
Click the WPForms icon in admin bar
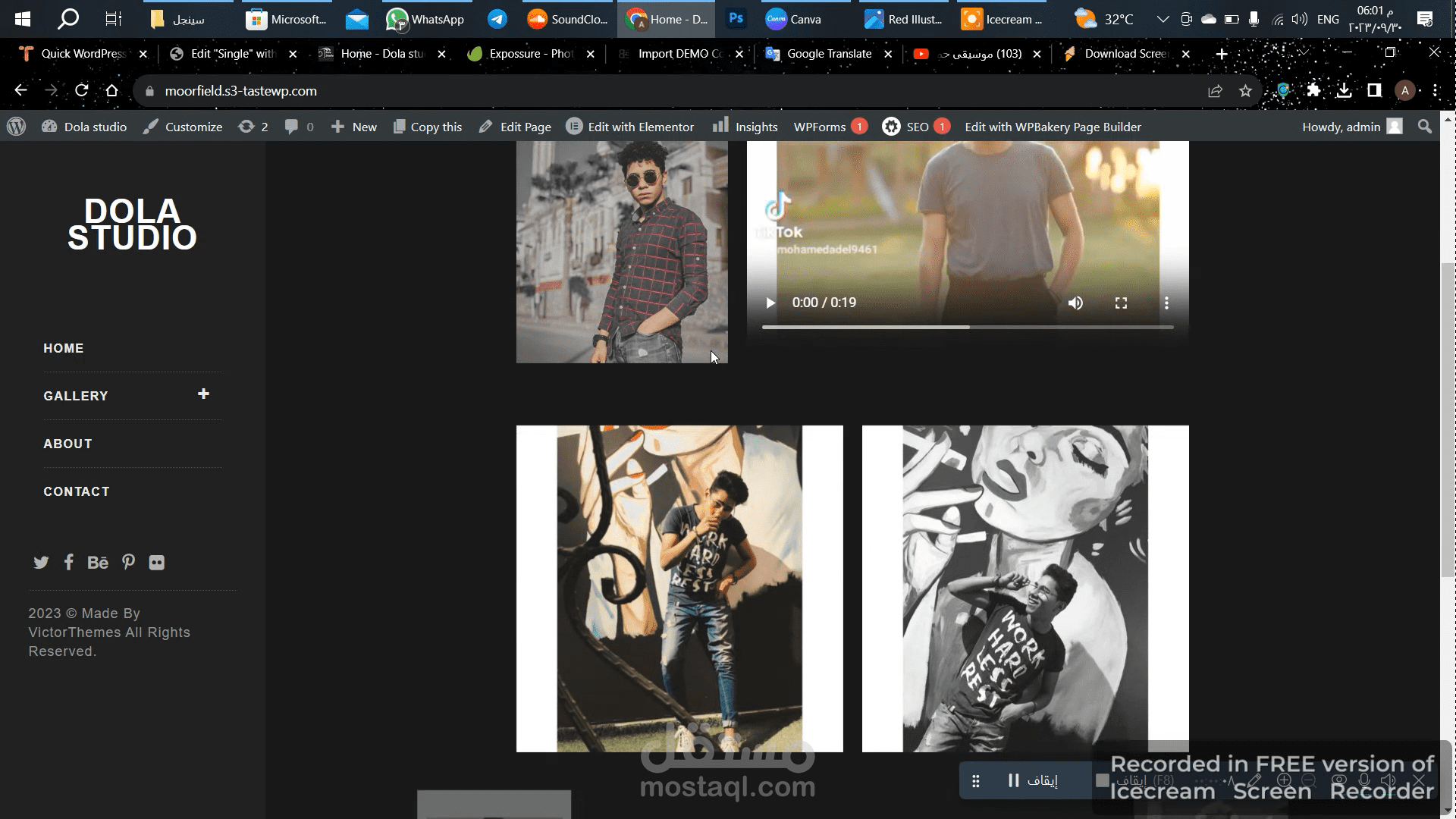click(x=820, y=126)
